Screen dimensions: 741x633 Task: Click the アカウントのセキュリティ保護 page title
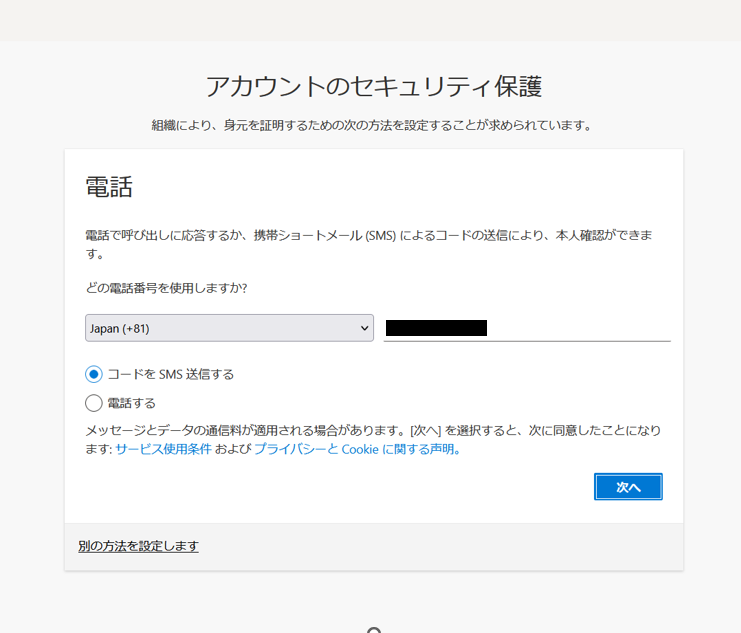click(374, 87)
